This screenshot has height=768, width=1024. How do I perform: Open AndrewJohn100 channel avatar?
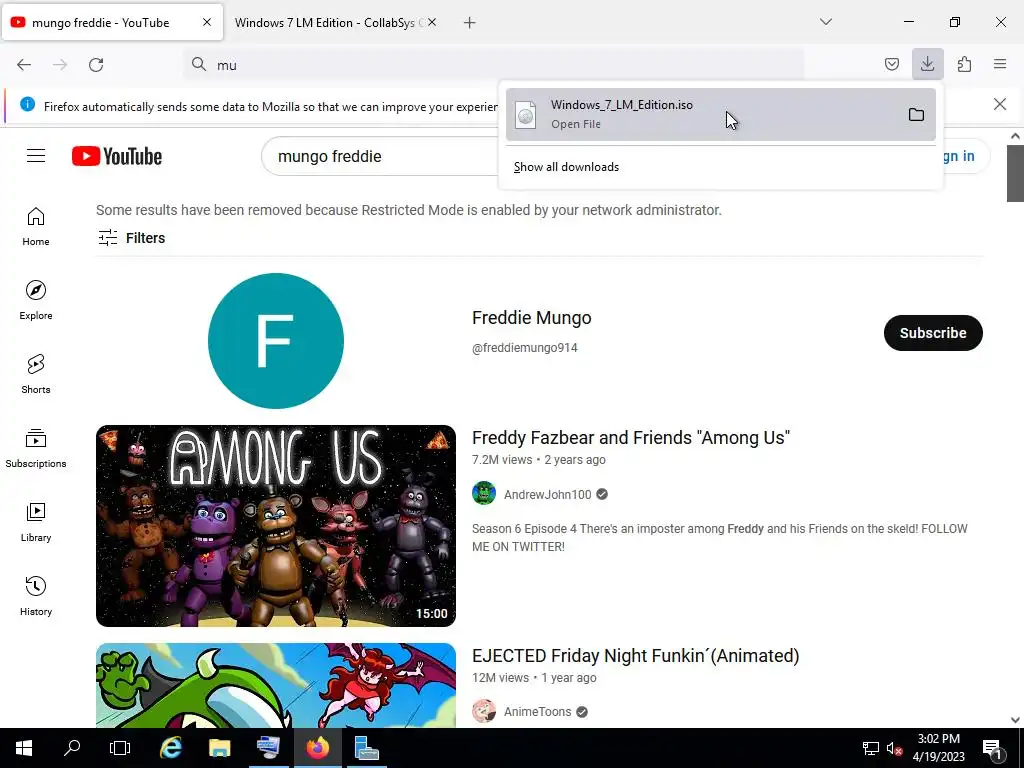pos(484,494)
